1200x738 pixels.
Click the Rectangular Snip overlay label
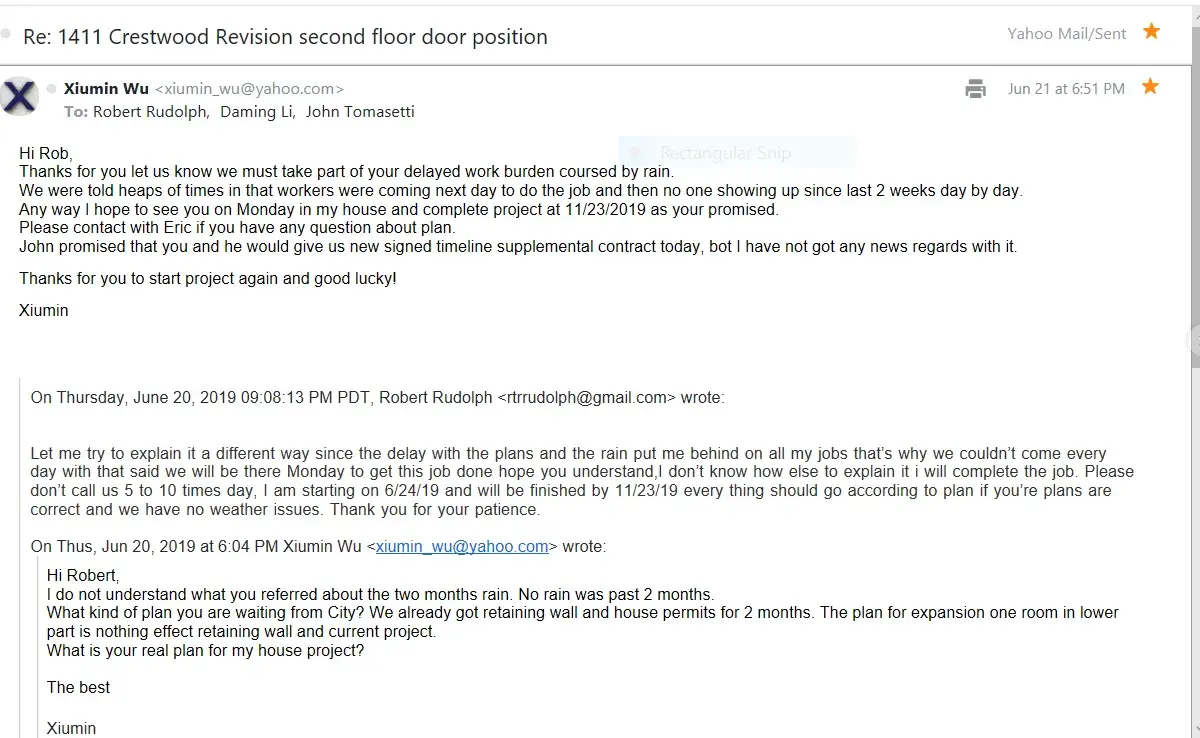tap(724, 153)
